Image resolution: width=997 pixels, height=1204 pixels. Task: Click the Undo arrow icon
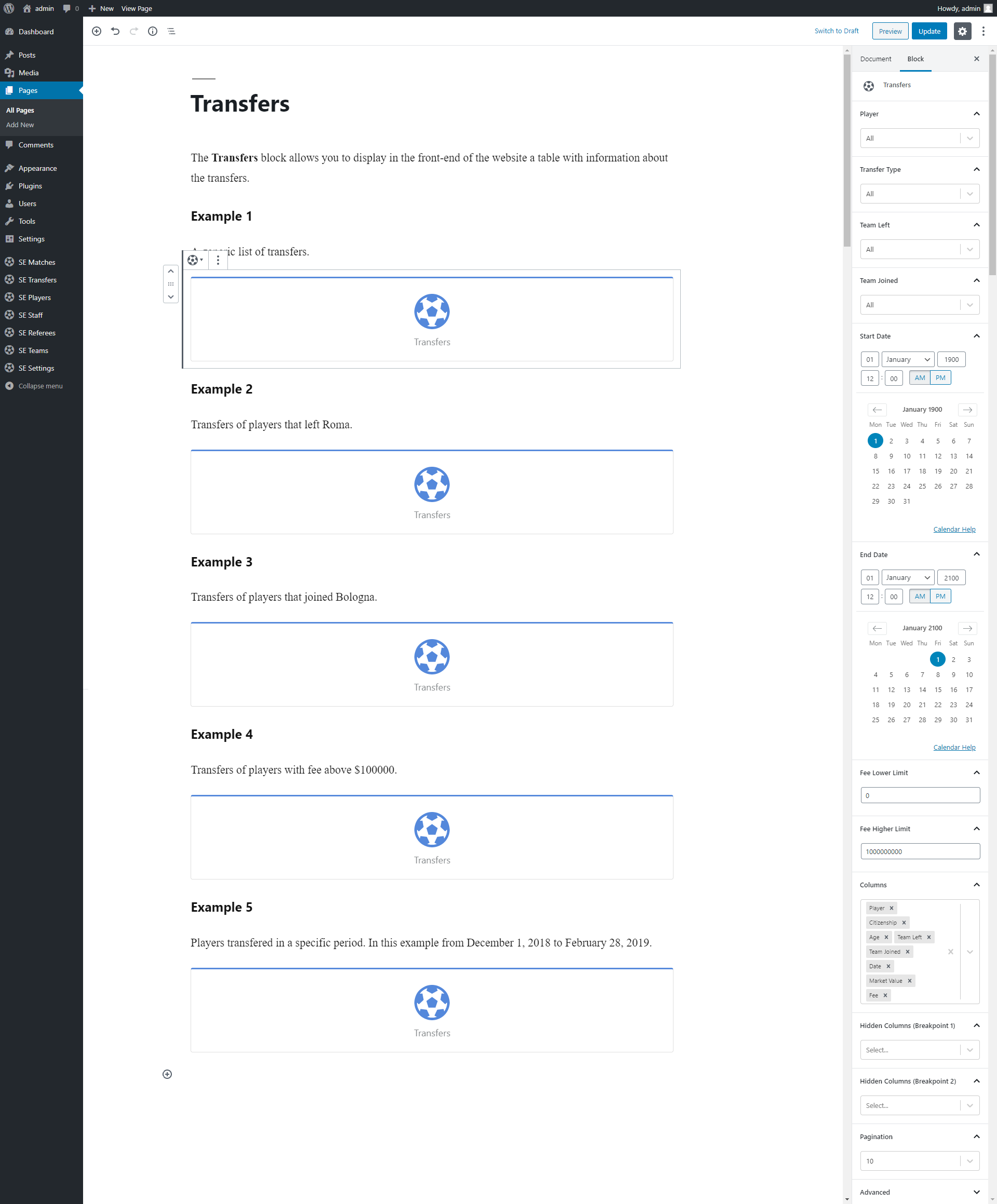coord(115,32)
